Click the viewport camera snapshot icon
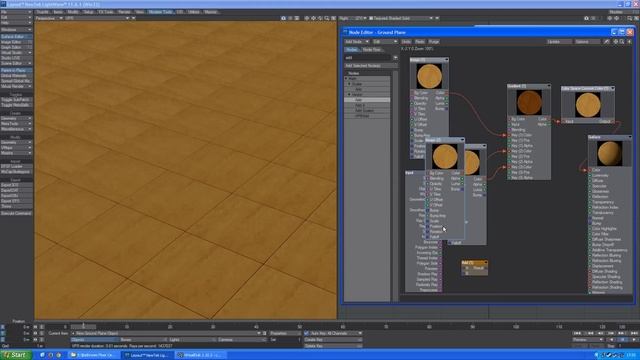The image size is (640, 360). pyautogui.click(x=283, y=18)
